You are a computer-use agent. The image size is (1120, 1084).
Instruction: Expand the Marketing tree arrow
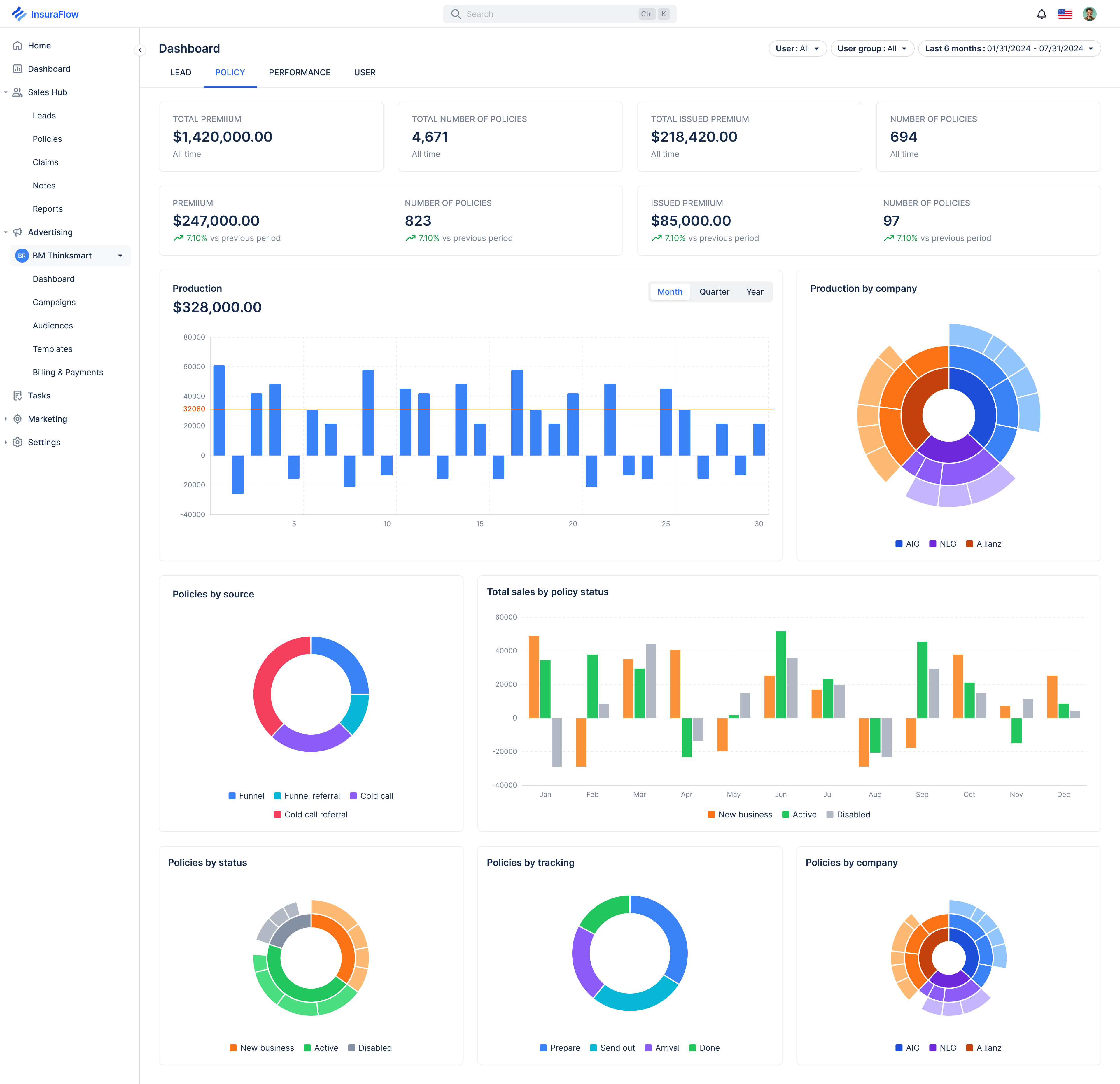[6, 419]
